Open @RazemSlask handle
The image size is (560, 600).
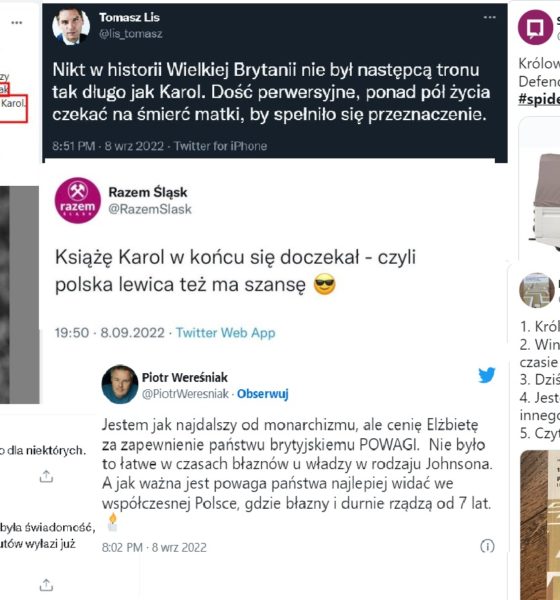coord(150,209)
